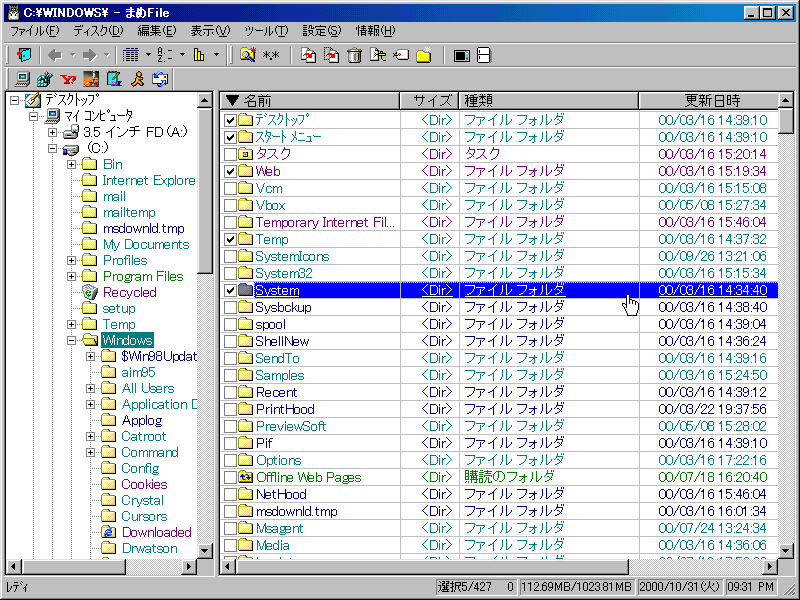Check the Sysbckup folder checkbox

point(230,307)
